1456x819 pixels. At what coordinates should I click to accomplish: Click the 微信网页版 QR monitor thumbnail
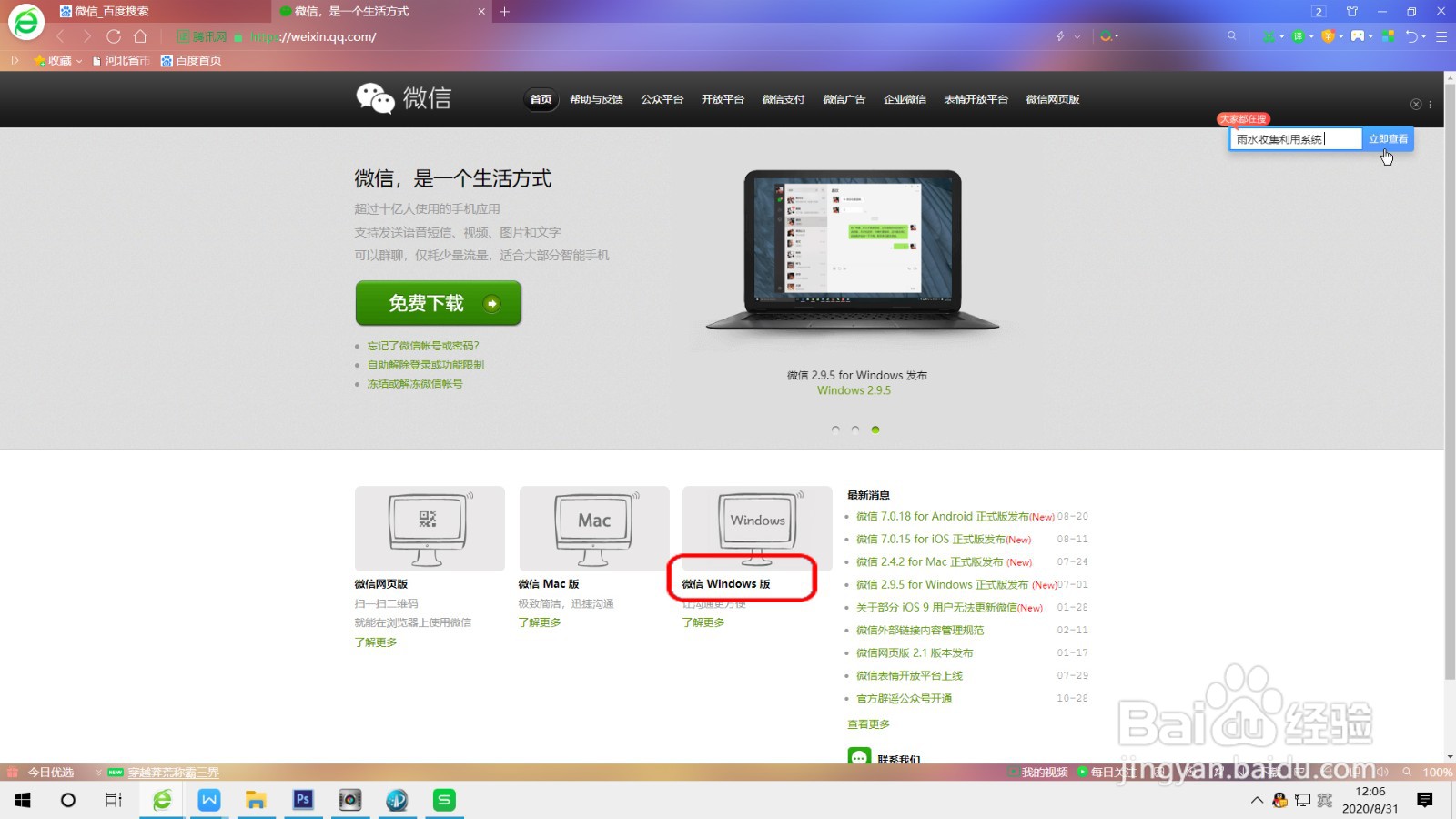[x=430, y=528]
